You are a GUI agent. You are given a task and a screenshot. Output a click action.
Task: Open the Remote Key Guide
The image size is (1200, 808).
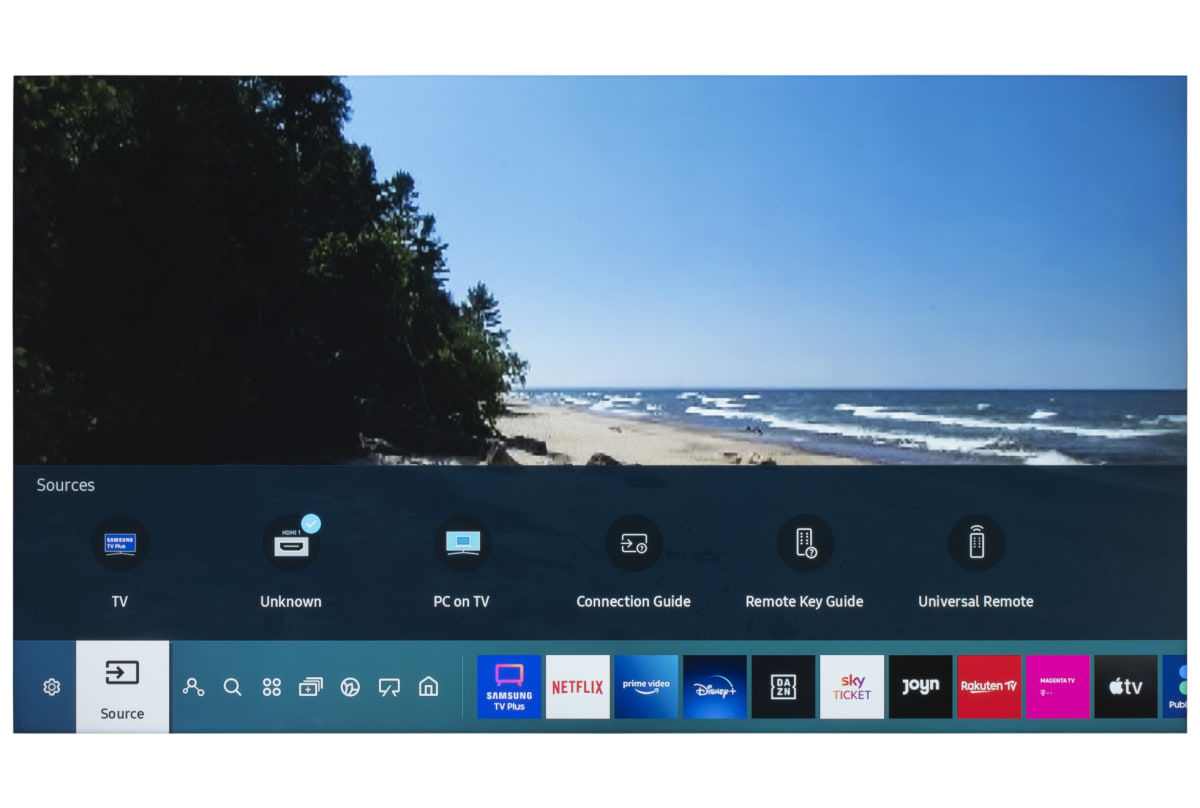click(805, 545)
